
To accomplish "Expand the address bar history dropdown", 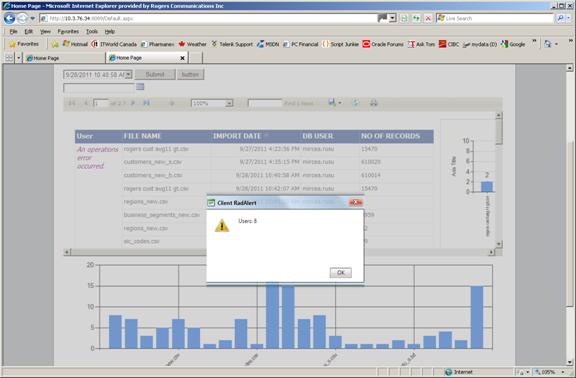I will [393, 18].
